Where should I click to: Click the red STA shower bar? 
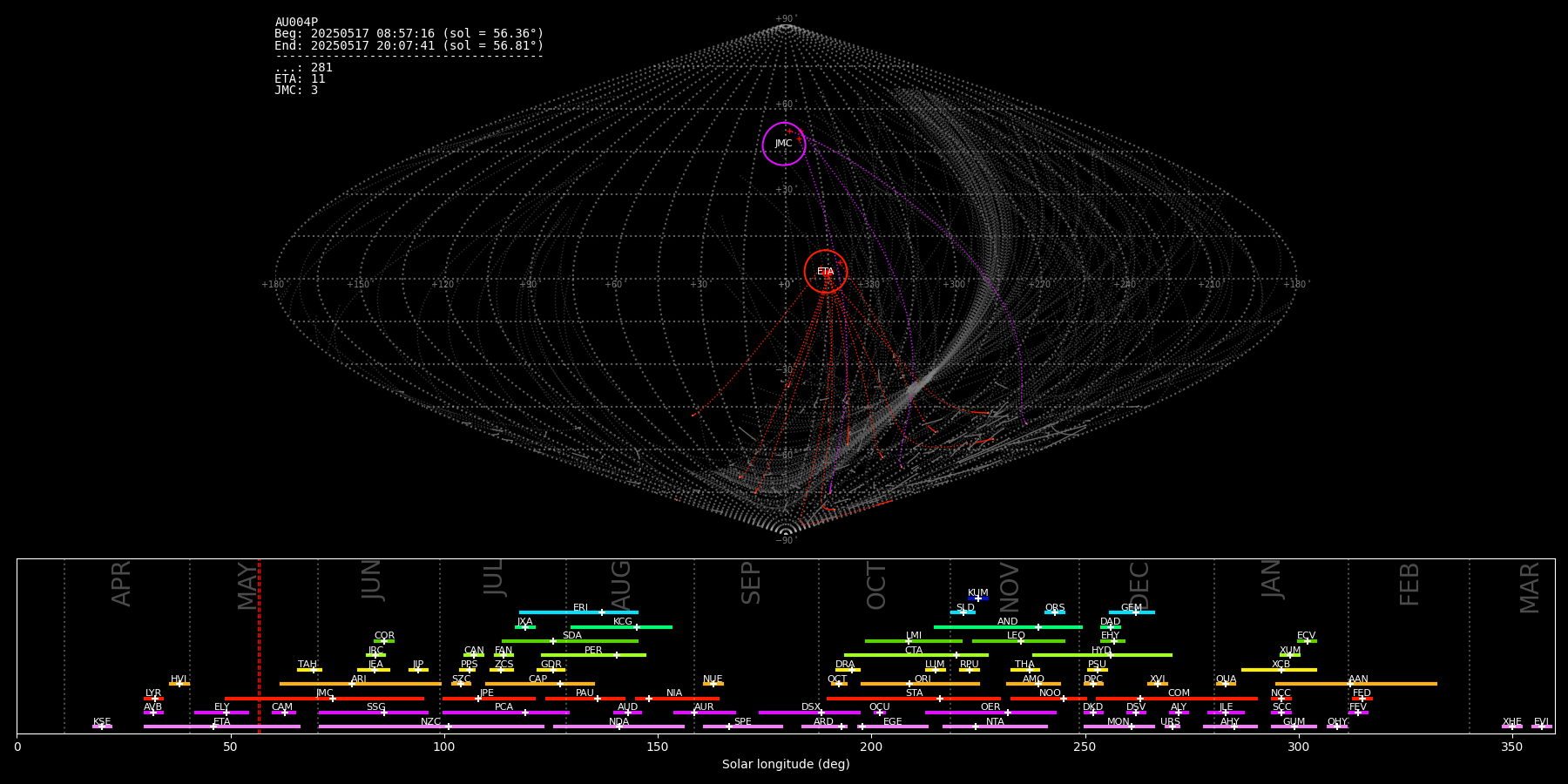pos(914,699)
